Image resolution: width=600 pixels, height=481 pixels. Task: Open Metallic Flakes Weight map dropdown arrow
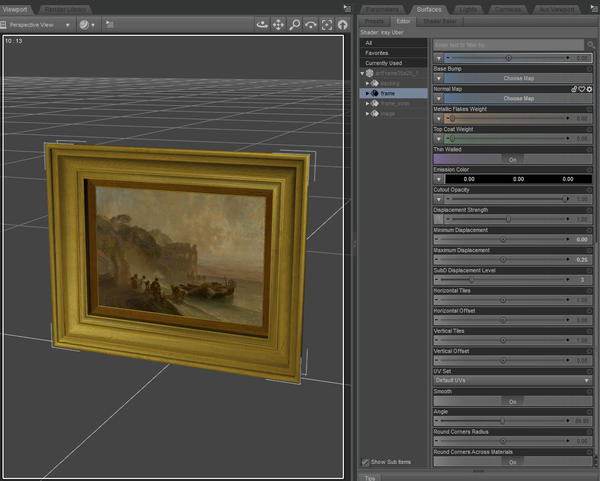click(x=439, y=119)
